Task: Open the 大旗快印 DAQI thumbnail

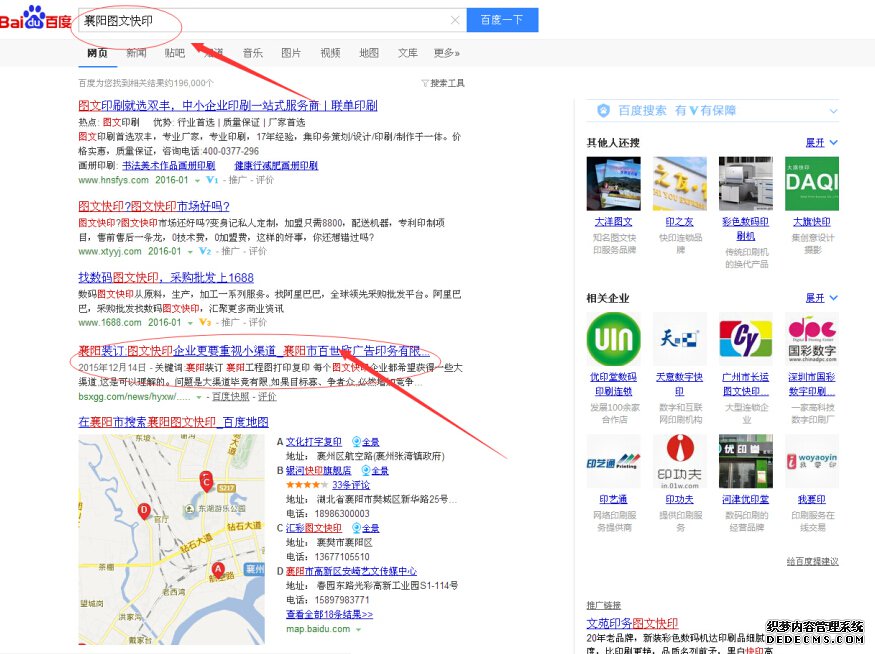Action: pos(812,184)
